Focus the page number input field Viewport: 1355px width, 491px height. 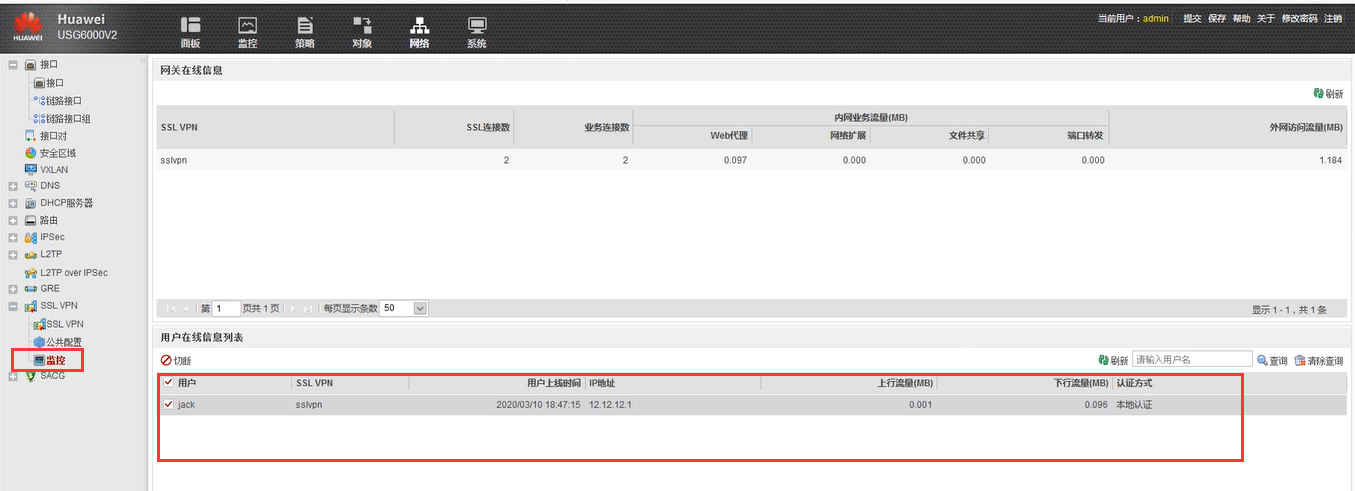tap(226, 309)
